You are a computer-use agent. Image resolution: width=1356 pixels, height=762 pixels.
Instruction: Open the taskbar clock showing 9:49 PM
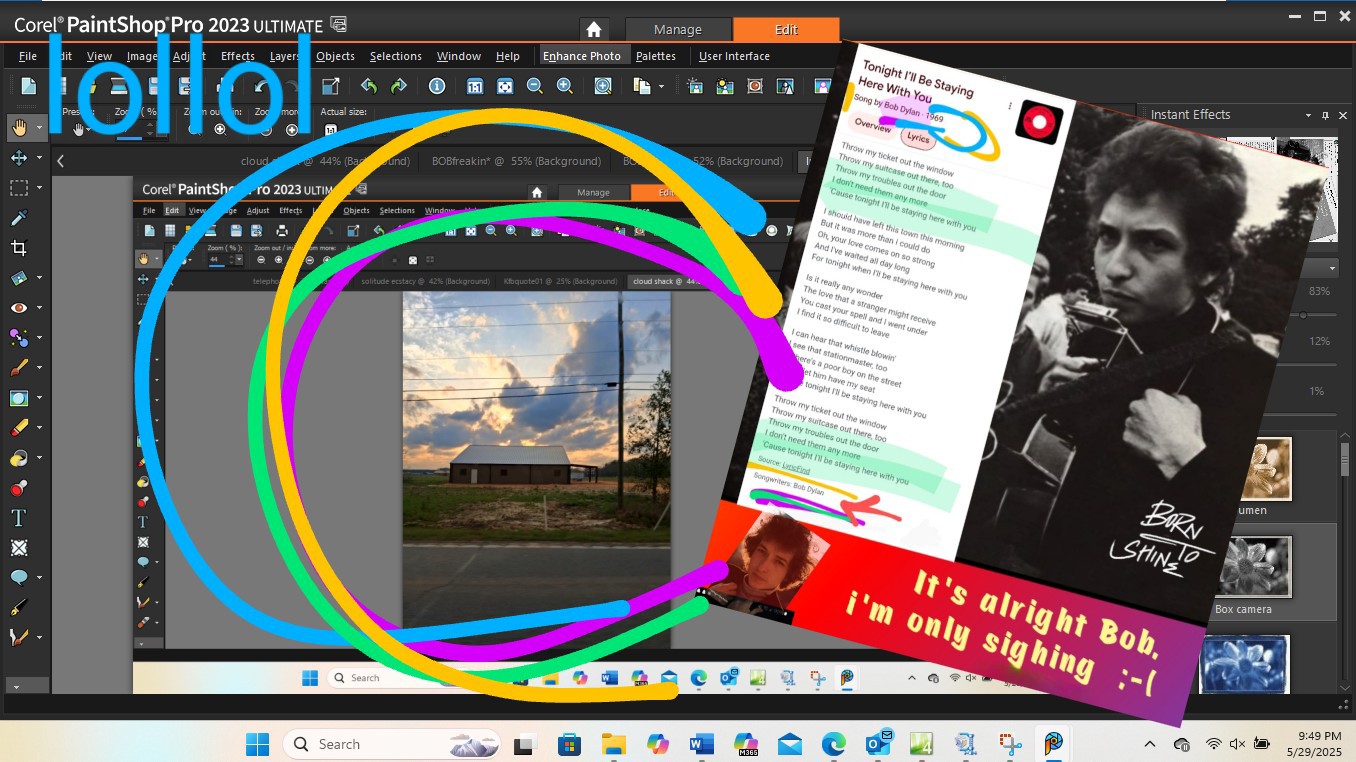1316,744
